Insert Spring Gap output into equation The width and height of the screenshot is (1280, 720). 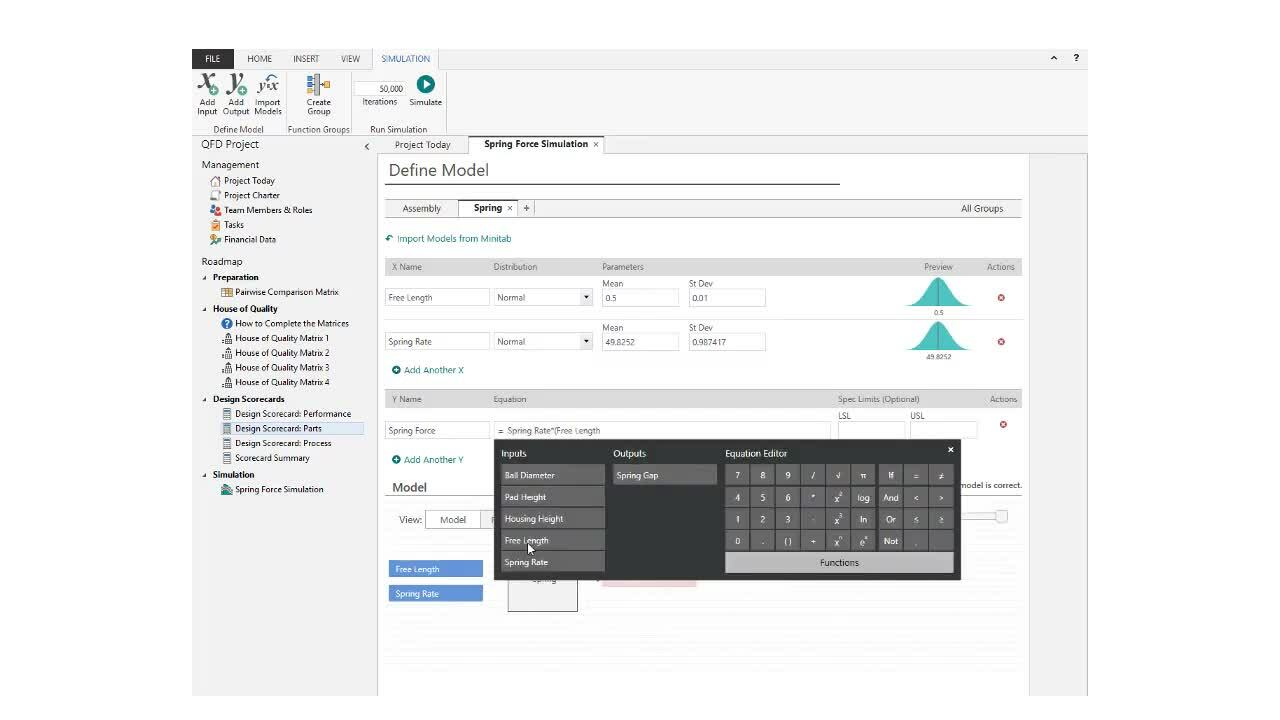665,475
